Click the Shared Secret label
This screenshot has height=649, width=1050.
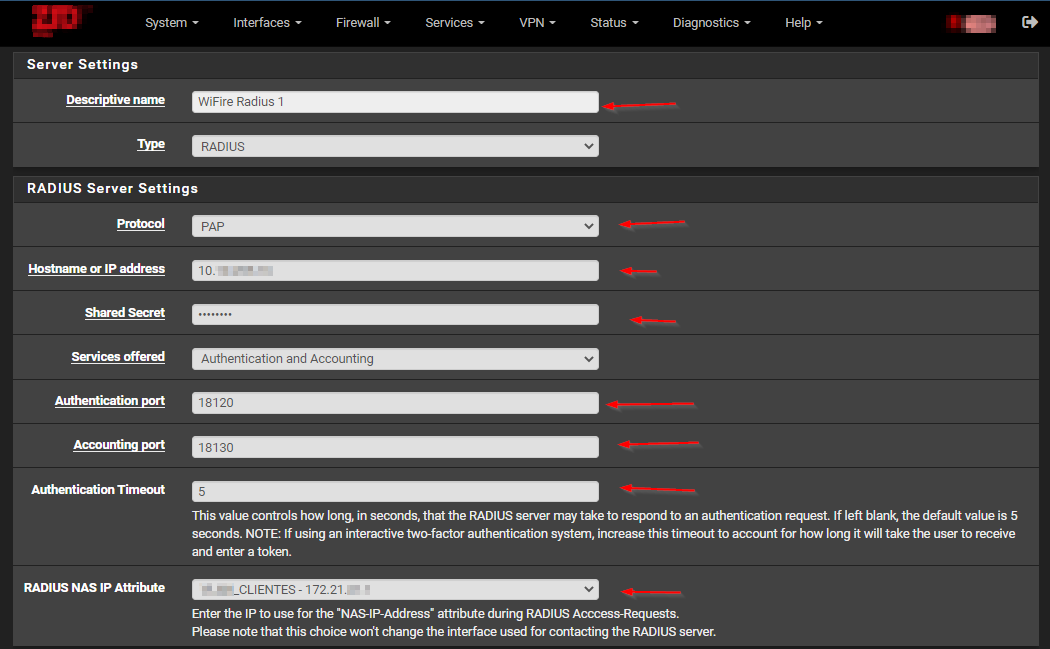pos(125,313)
